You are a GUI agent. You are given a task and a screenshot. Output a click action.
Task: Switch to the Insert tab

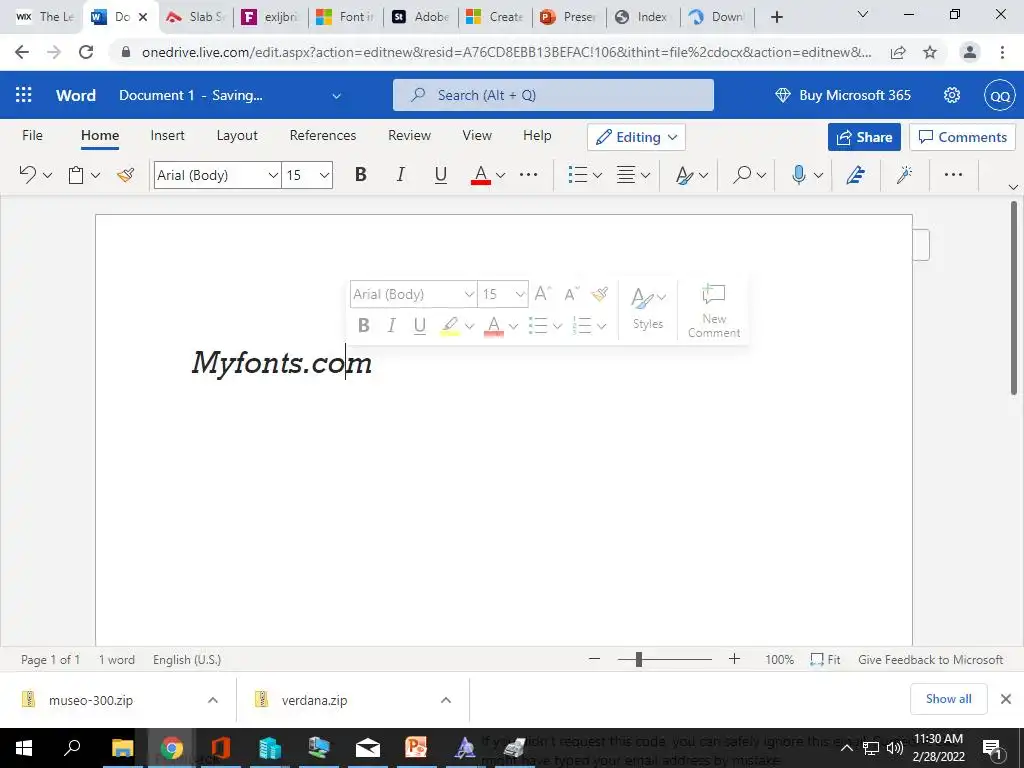[167, 135]
